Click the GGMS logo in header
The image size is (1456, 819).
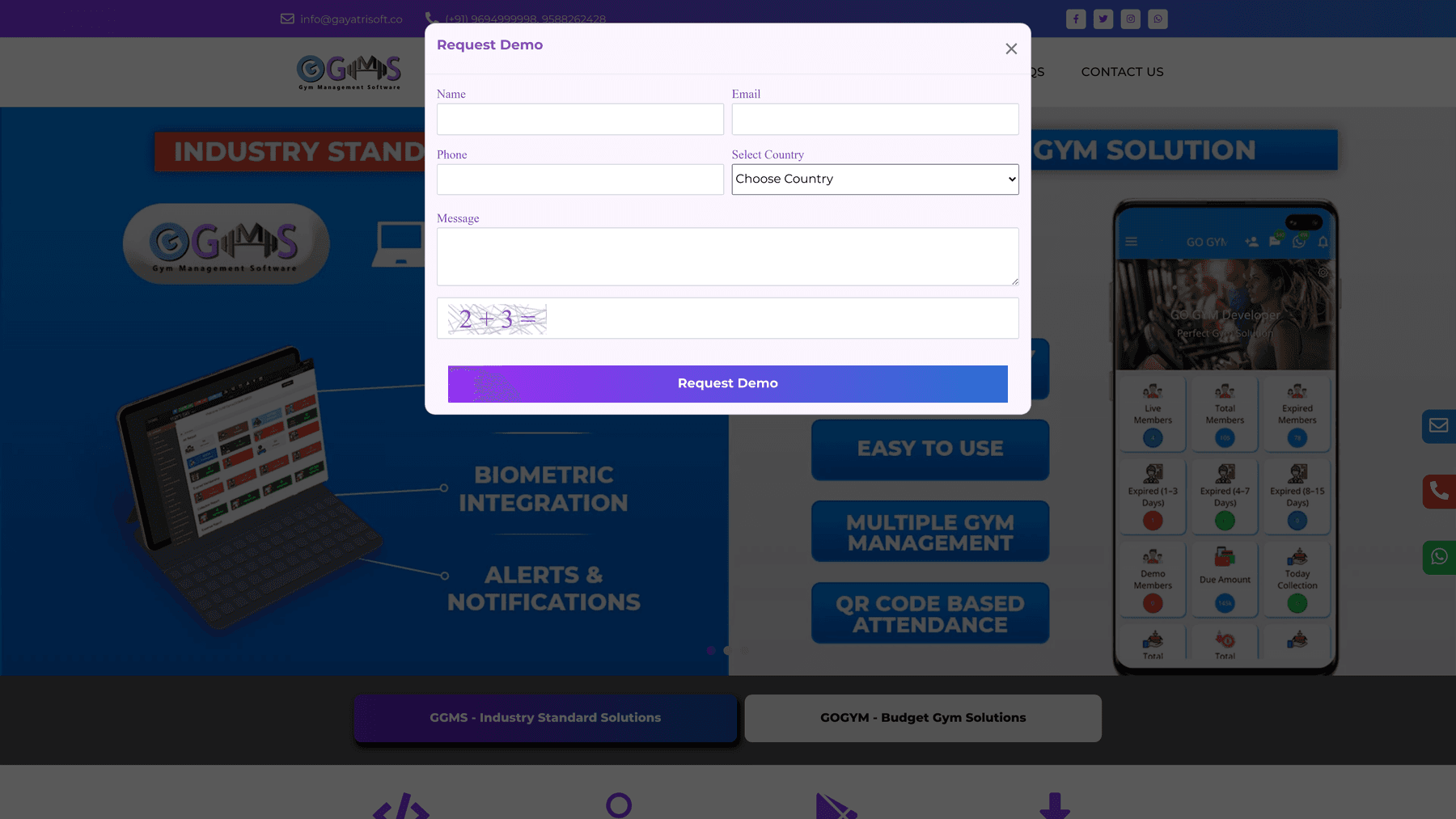tap(349, 72)
